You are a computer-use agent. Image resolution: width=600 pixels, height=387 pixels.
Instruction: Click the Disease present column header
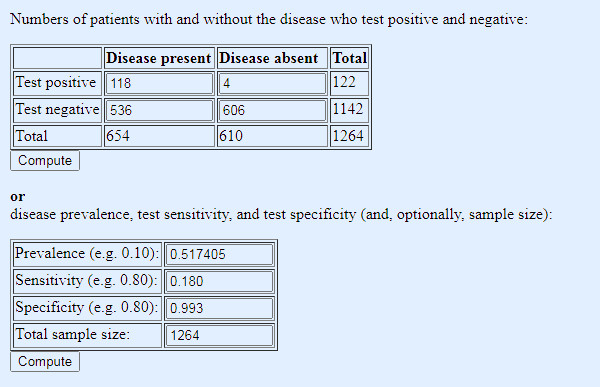pos(159,58)
